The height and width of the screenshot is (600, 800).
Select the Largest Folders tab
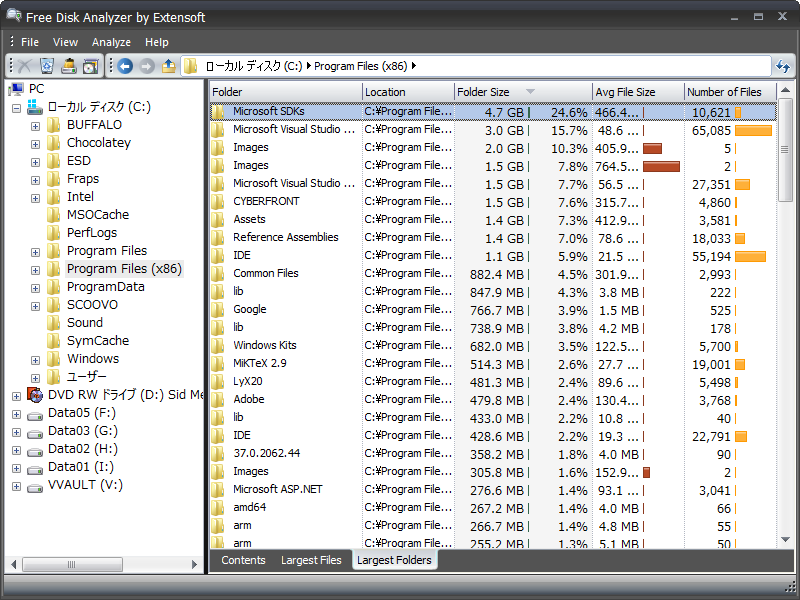(394, 560)
